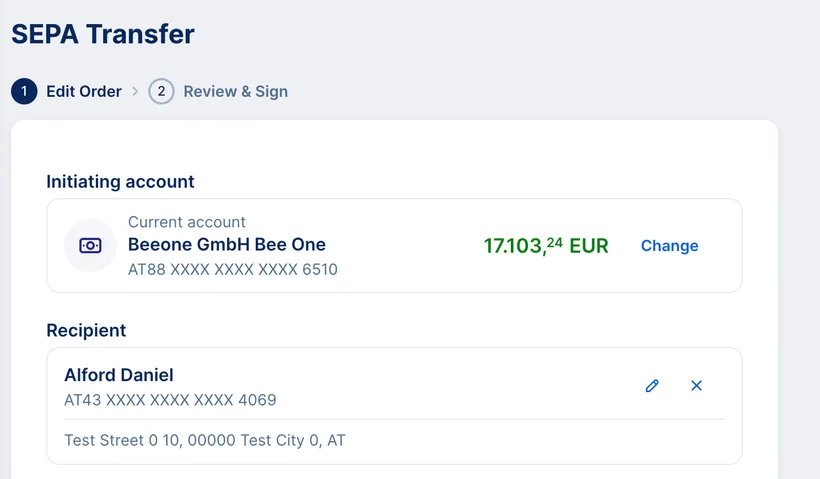Image resolution: width=820 pixels, height=479 pixels.
Task: Click the 17.103,24 EUR balance amount
Action: pyautogui.click(x=545, y=245)
